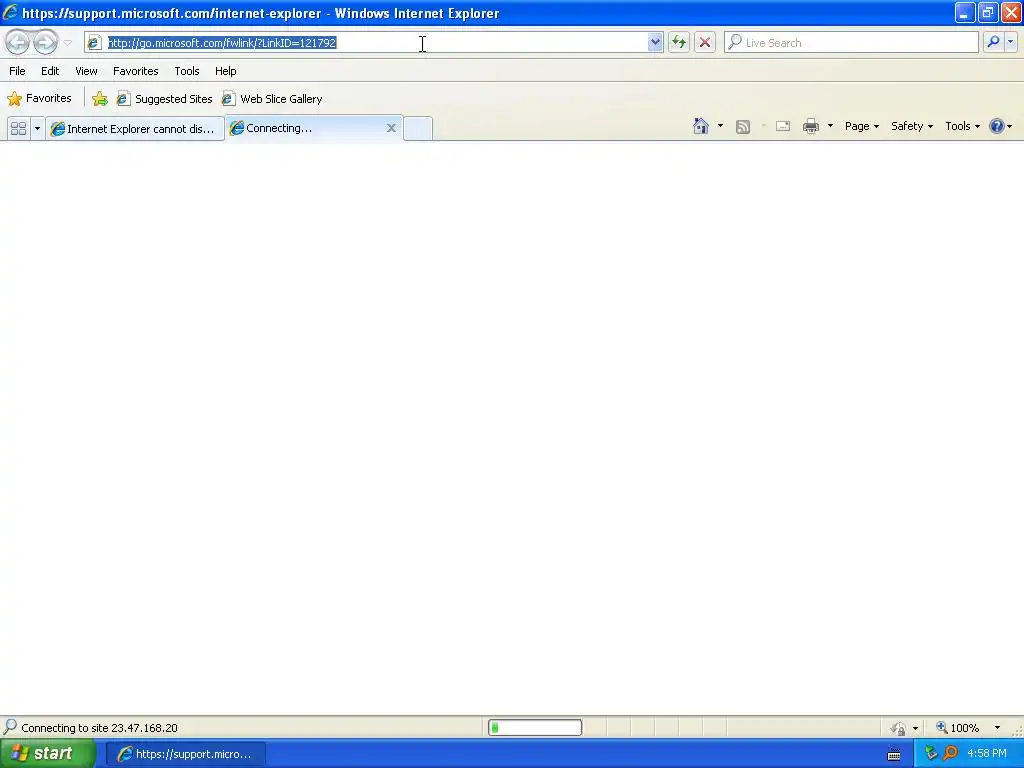Open the search provider options dropdown

[x=1010, y=42]
